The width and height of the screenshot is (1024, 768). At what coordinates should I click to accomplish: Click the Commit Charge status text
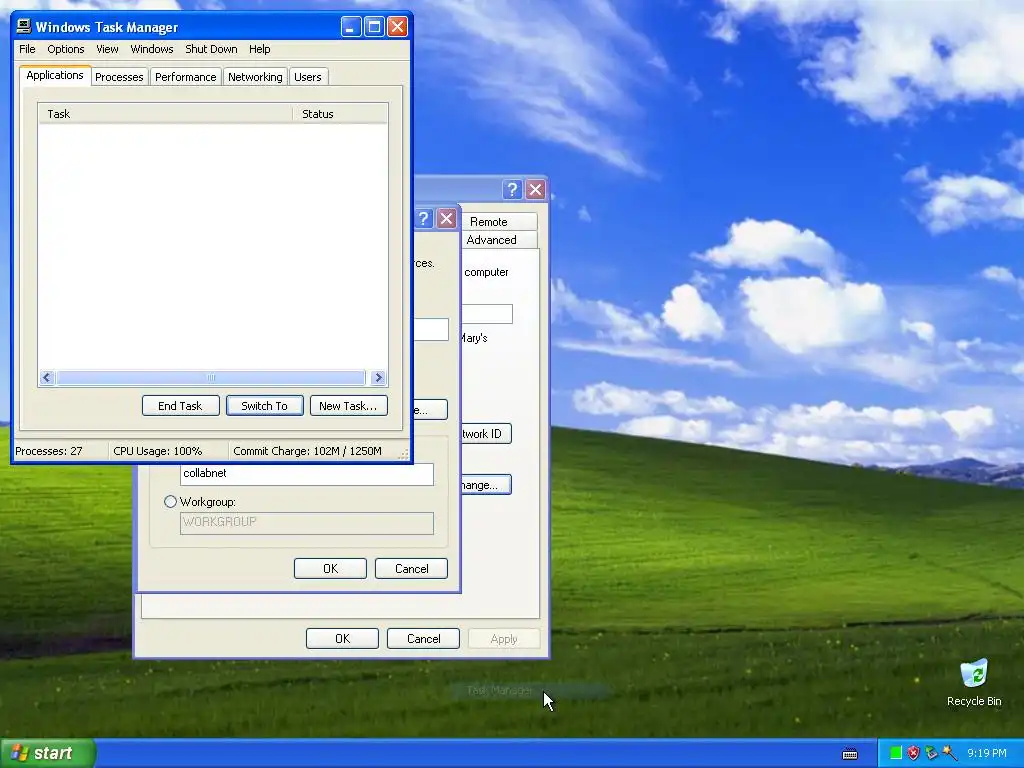[x=307, y=451]
